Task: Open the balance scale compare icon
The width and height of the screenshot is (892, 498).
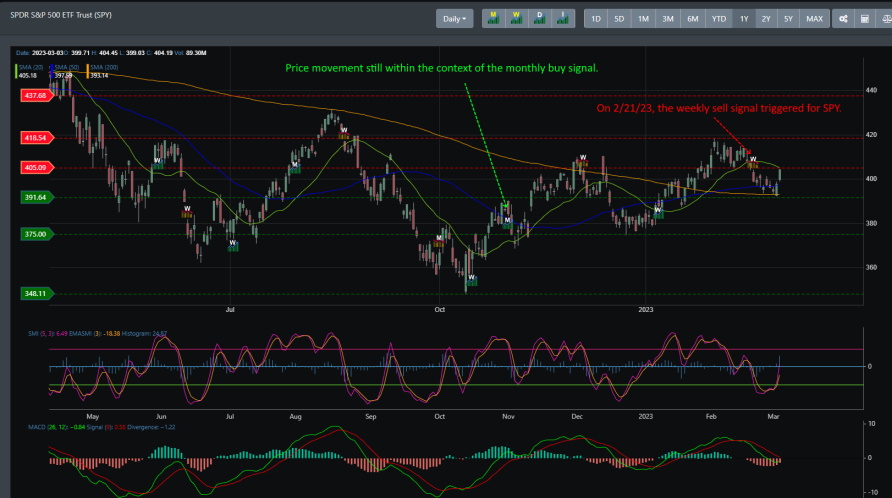Action: tap(885, 19)
